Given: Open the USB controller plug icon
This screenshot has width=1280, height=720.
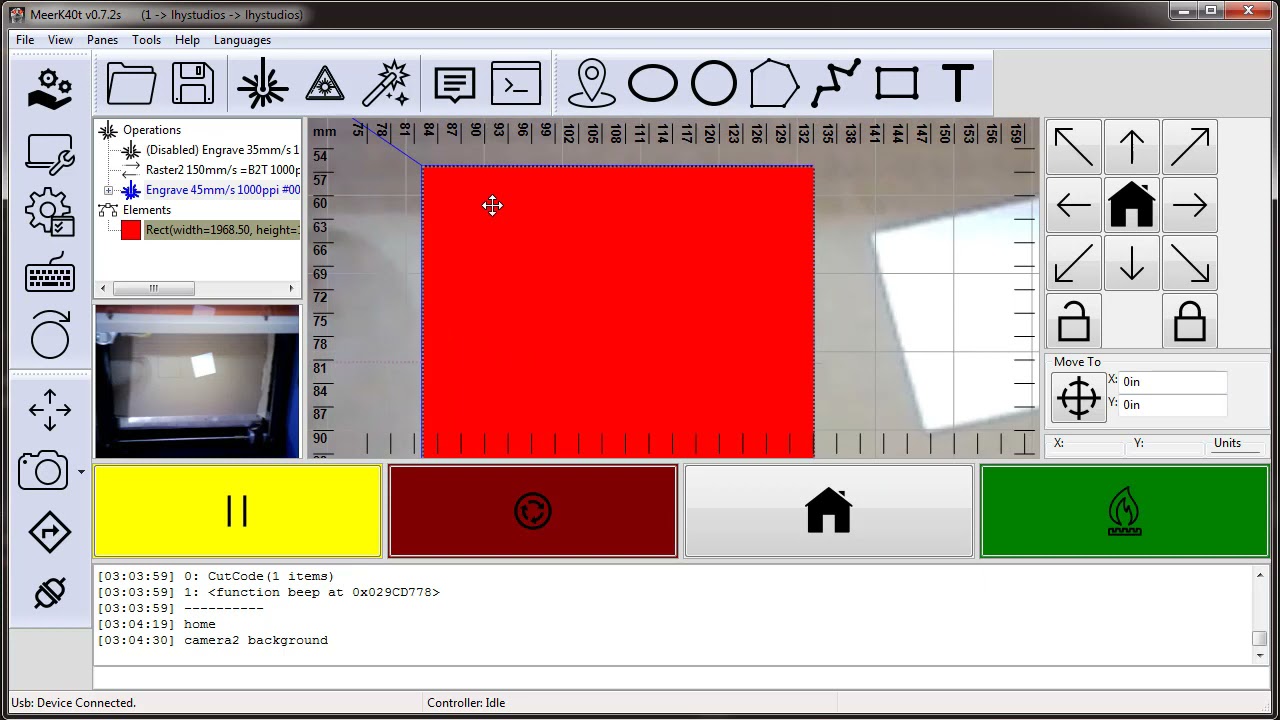Looking at the screenshot, I should (x=50, y=592).
